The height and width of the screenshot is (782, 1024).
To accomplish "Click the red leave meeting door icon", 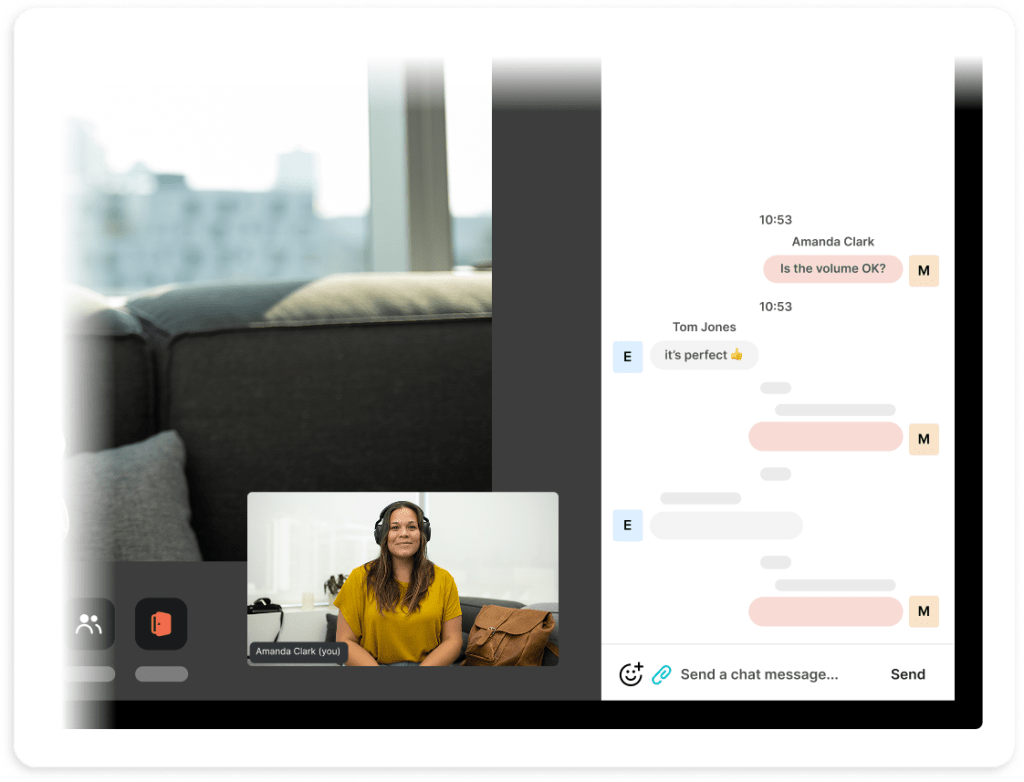I will 161,624.
